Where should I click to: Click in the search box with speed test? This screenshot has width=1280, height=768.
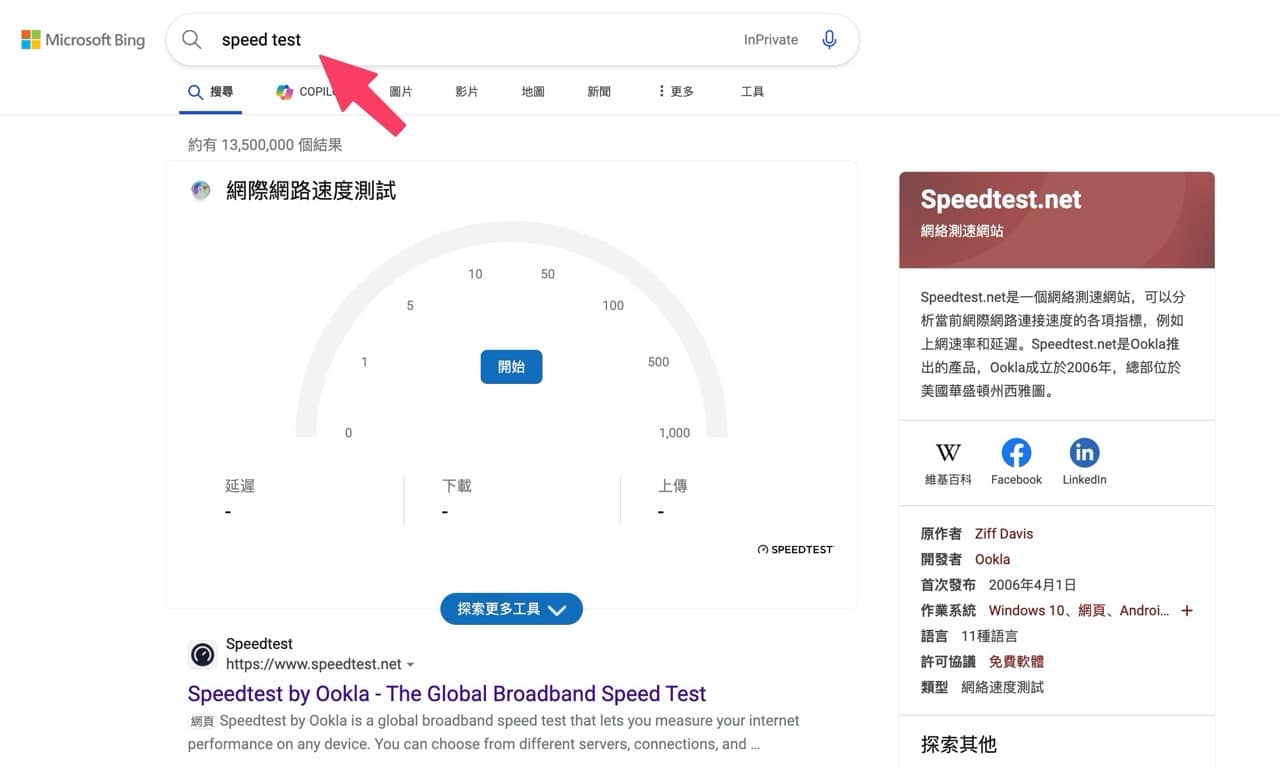click(512, 40)
